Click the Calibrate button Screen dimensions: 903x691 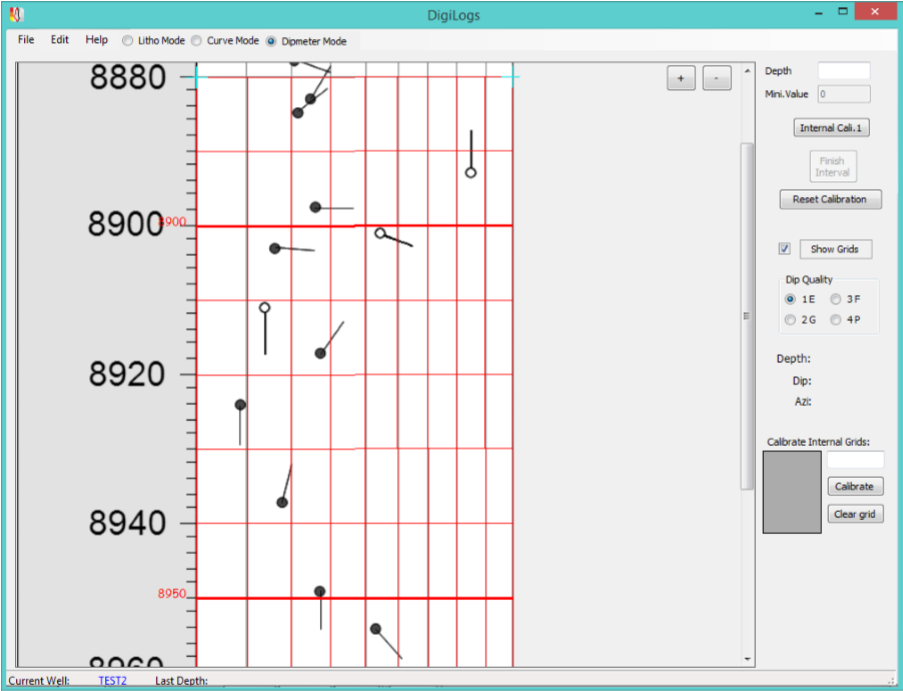(854, 486)
